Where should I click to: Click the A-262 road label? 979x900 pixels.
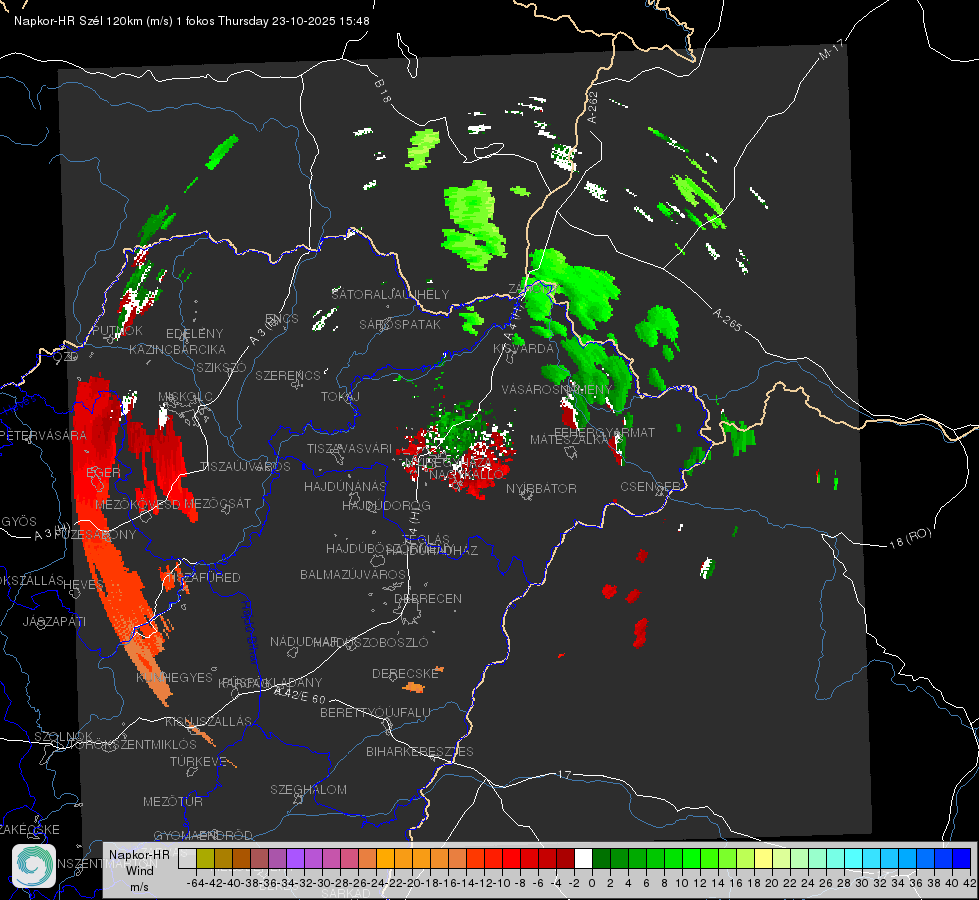(593, 107)
